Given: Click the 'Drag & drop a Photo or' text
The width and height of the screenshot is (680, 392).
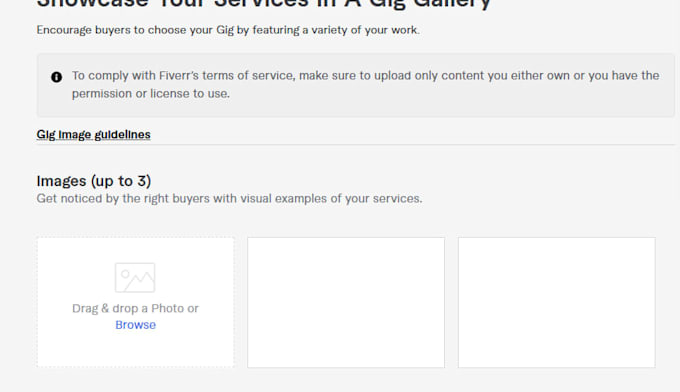Looking at the screenshot, I should tap(135, 308).
